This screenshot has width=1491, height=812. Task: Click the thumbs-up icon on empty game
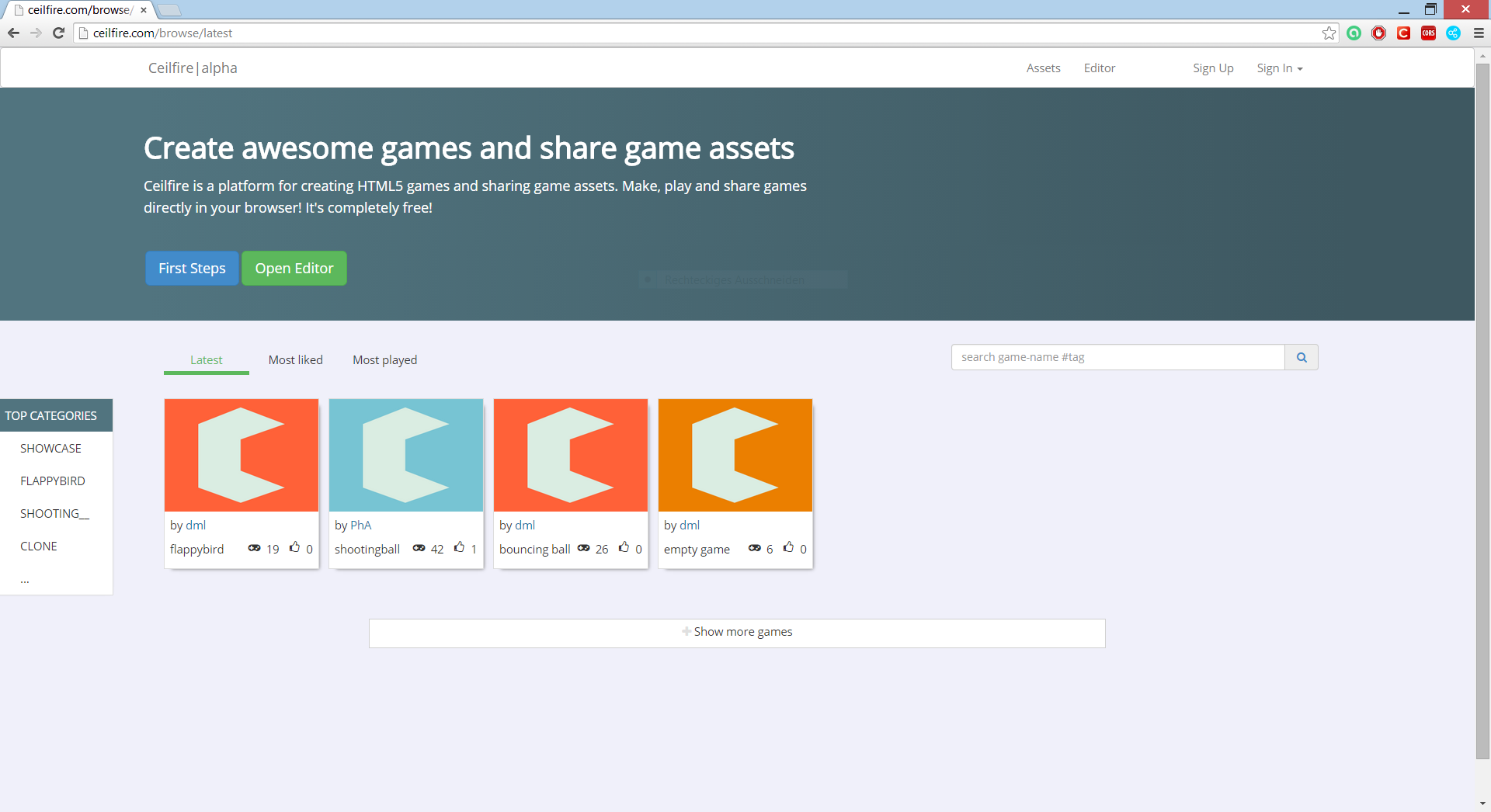click(788, 547)
